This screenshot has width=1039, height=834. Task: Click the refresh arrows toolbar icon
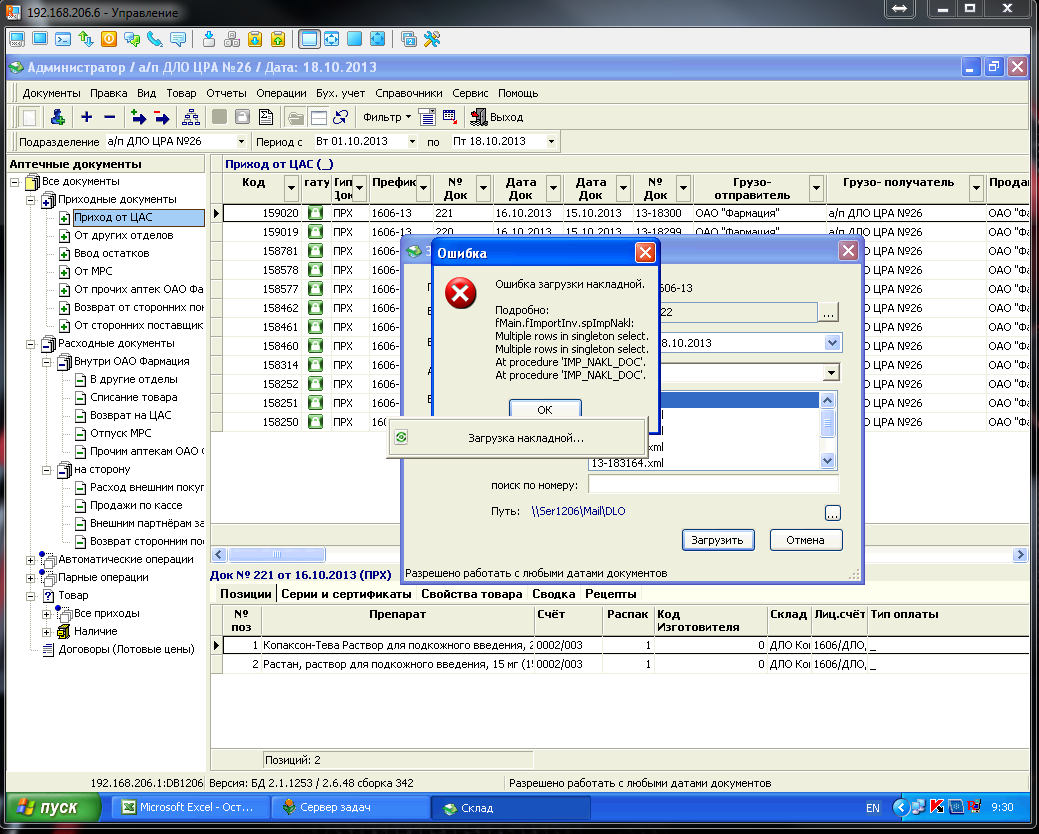point(341,117)
